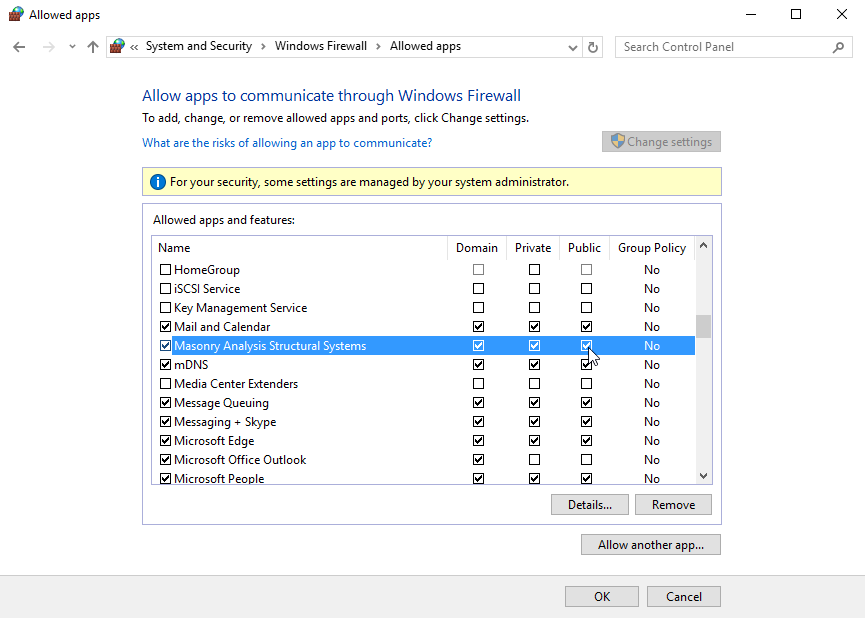Close the Allowed apps window

click(x=842, y=14)
